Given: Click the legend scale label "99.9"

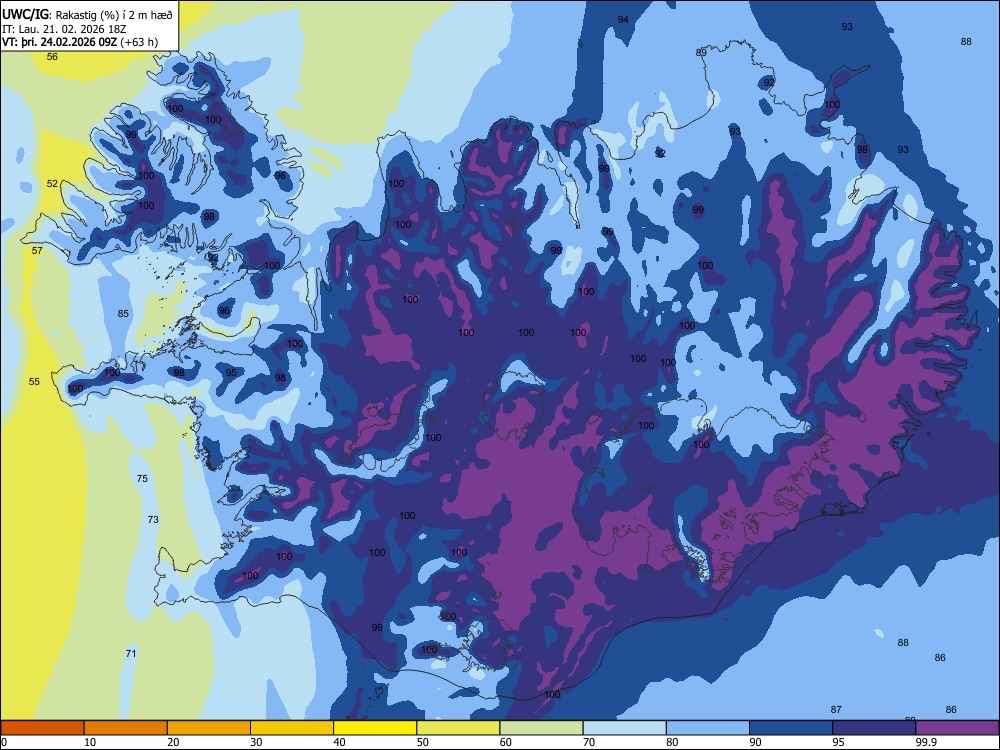Looking at the screenshot, I should click(x=926, y=742).
